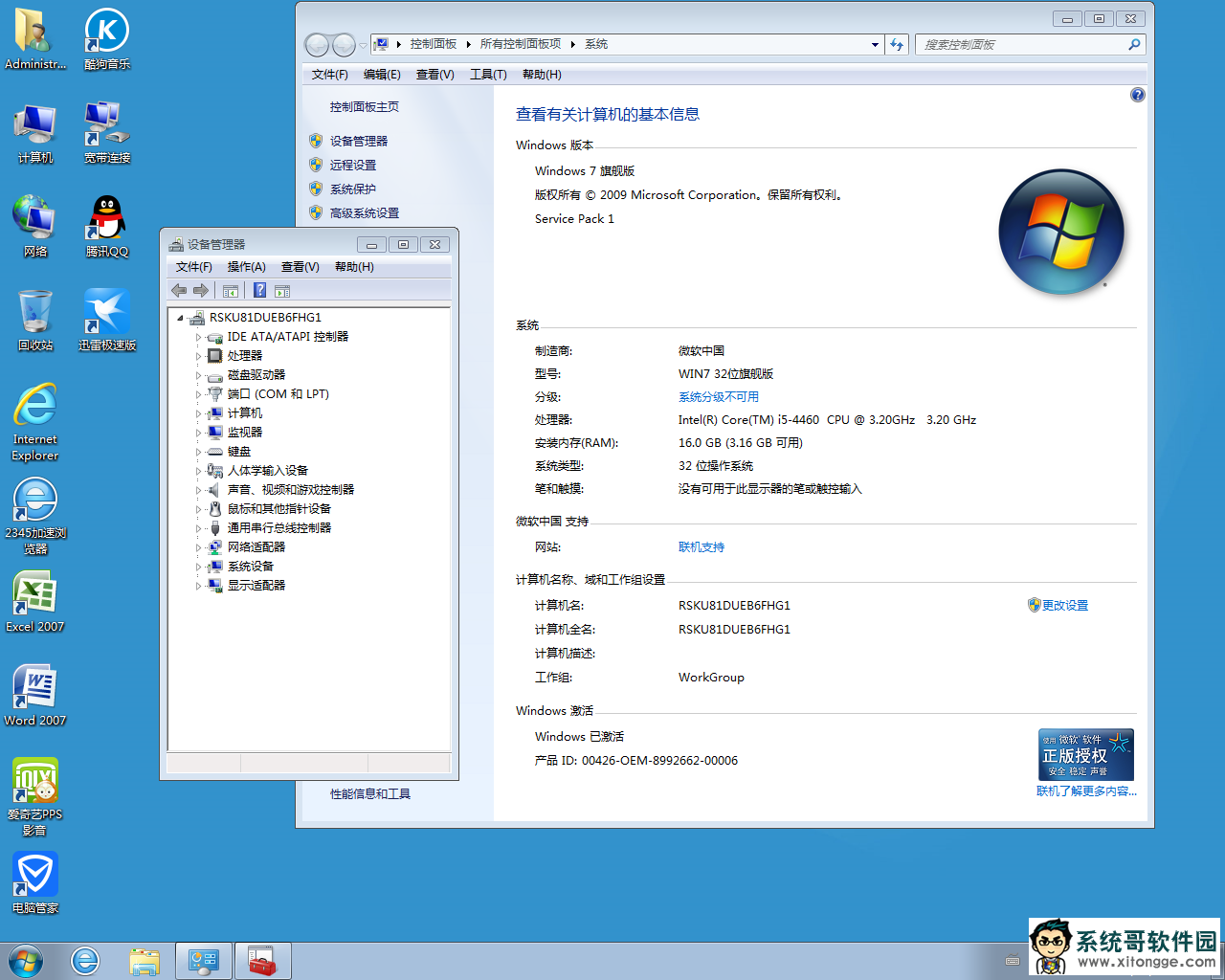Open Device Manager 文件(F) menu

[x=194, y=267]
